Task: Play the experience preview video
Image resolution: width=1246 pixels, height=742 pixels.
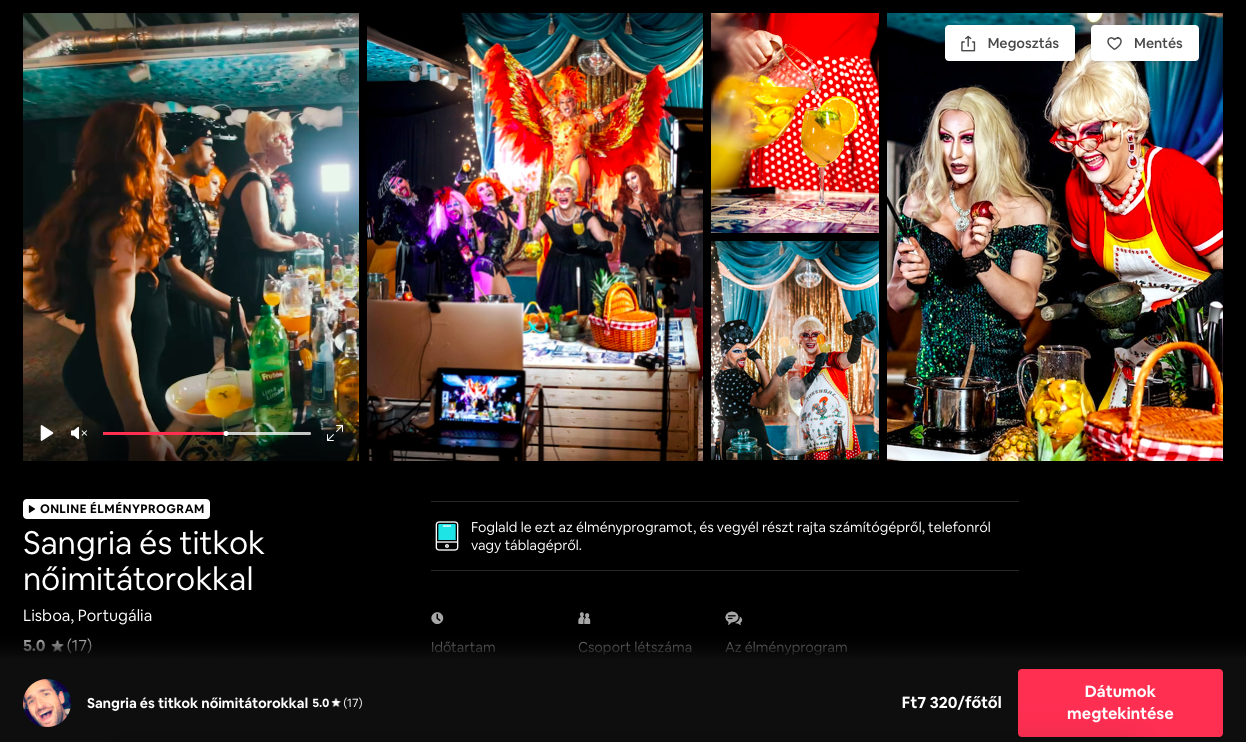Action: [x=46, y=433]
